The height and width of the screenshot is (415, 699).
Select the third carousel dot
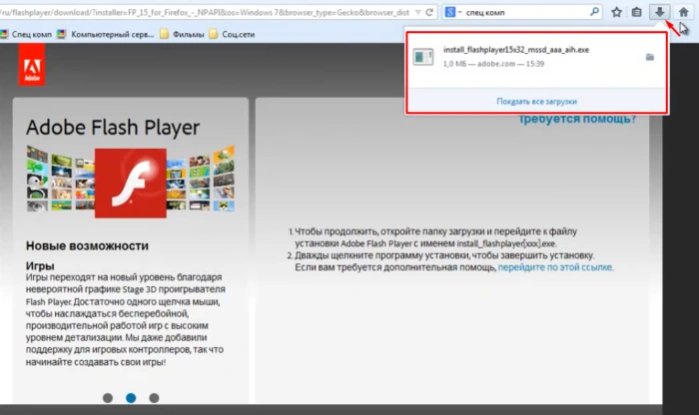(x=154, y=398)
